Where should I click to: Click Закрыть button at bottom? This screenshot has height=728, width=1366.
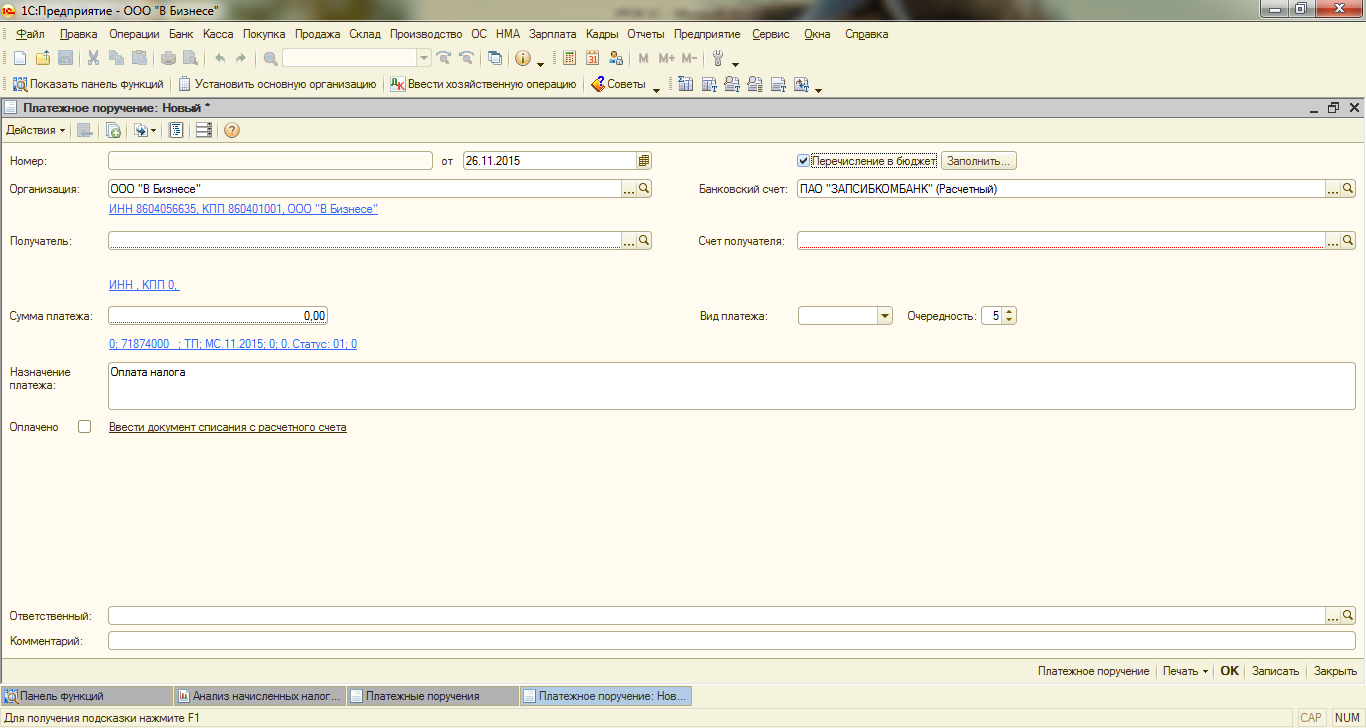click(1335, 671)
